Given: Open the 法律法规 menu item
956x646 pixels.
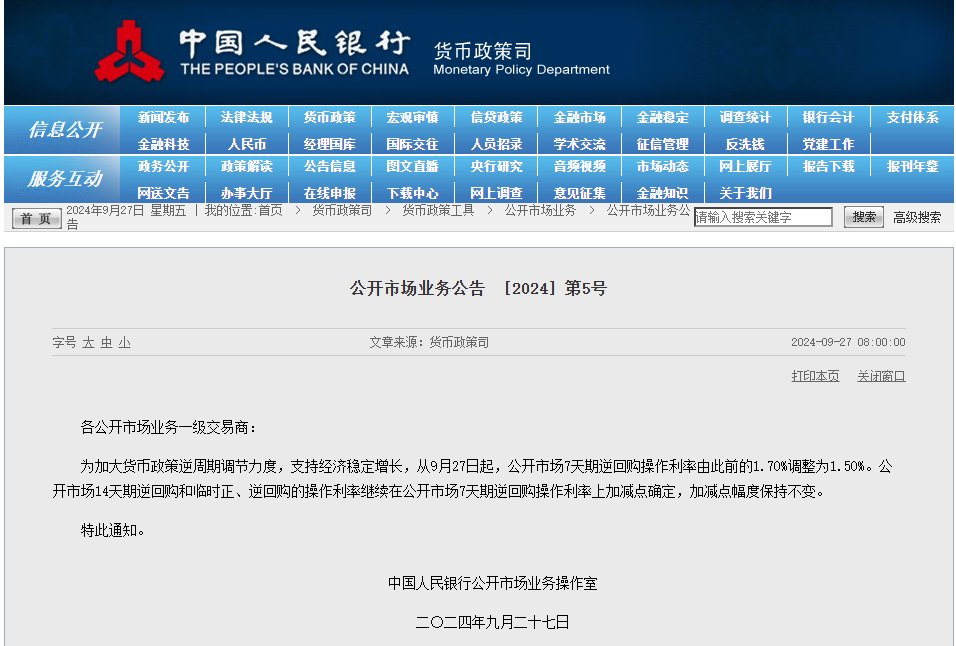Looking at the screenshot, I should tap(246, 117).
